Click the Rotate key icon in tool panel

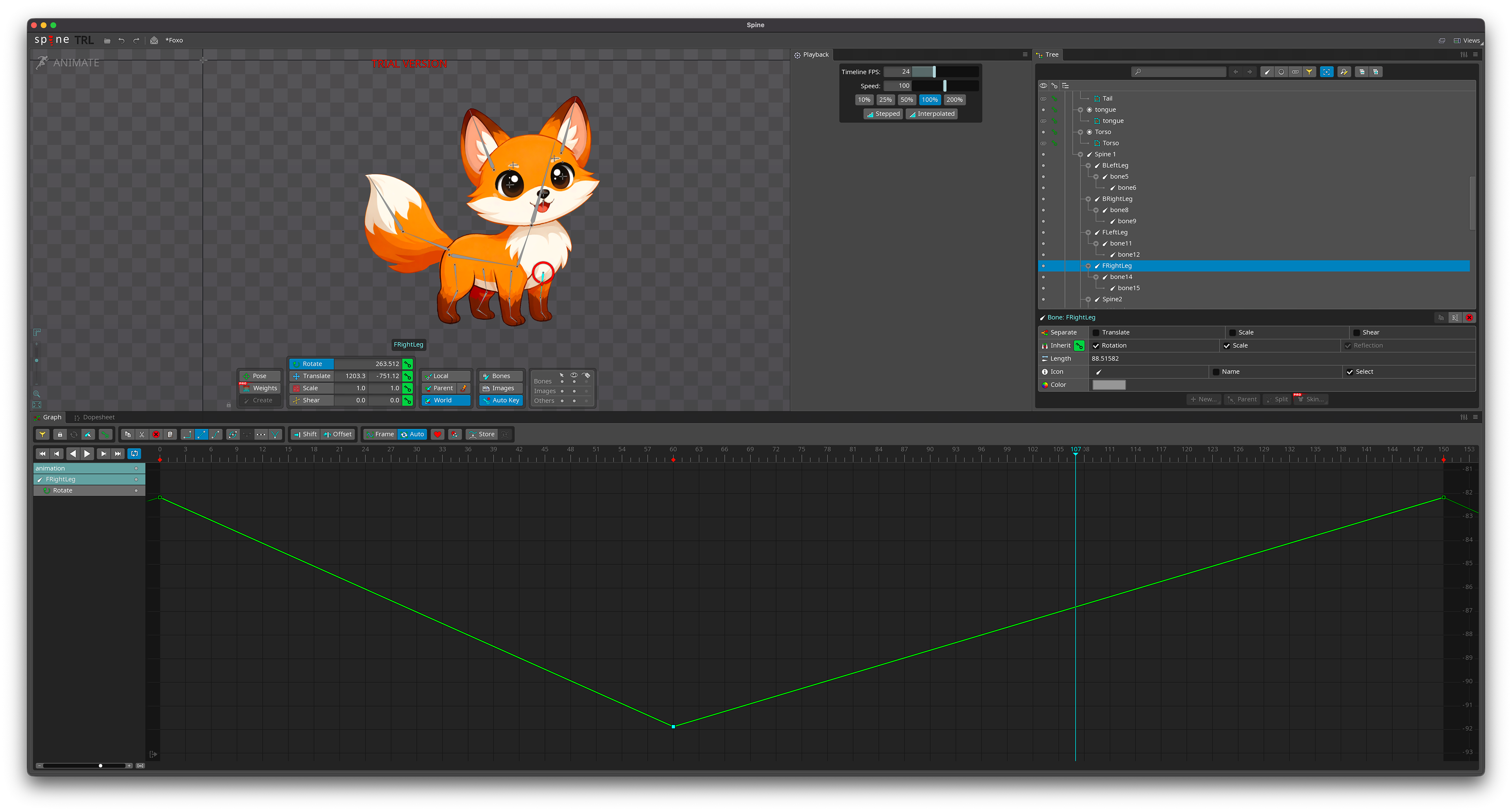click(x=408, y=364)
